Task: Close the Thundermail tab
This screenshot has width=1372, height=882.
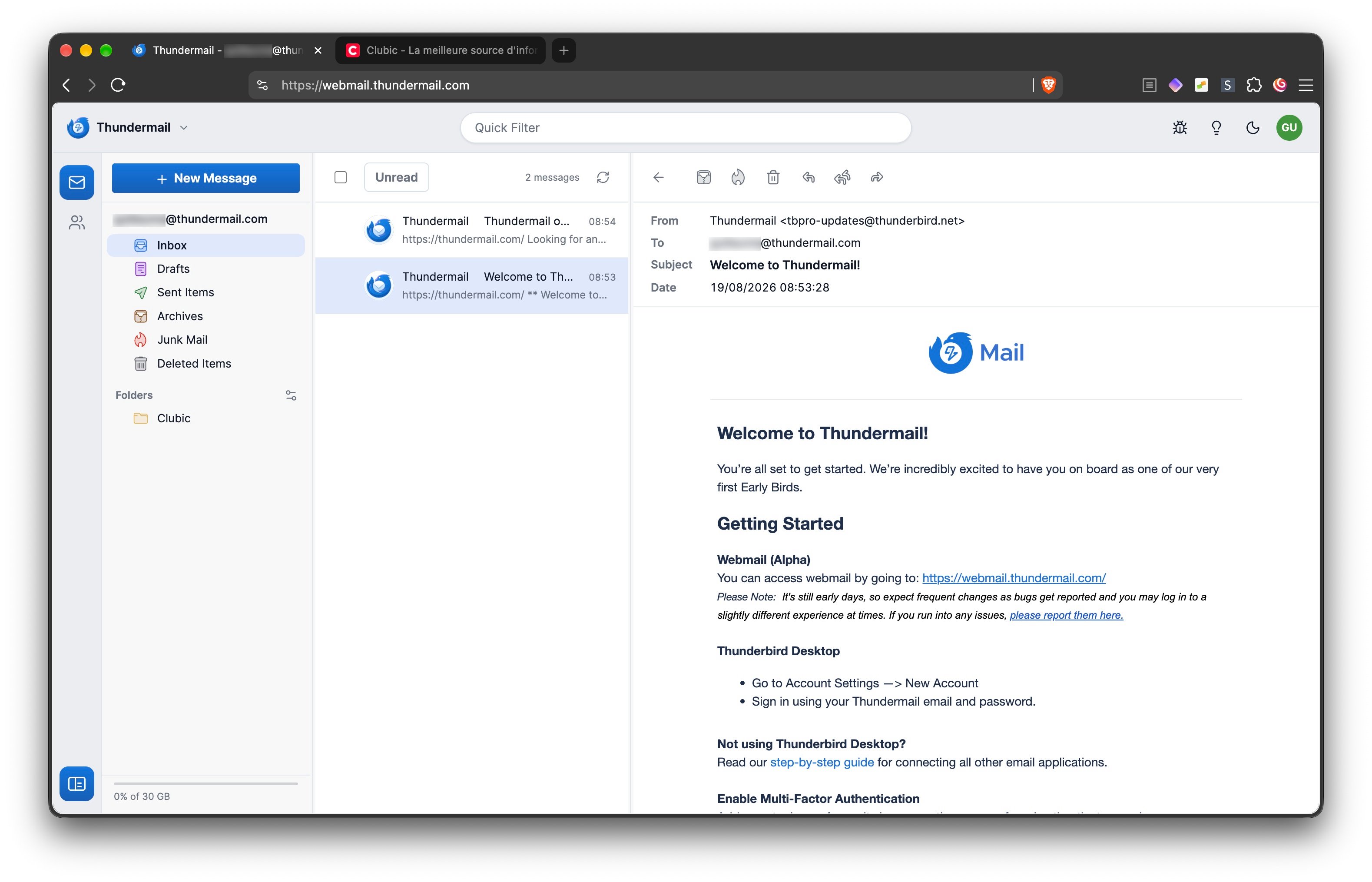Action: (318, 50)
